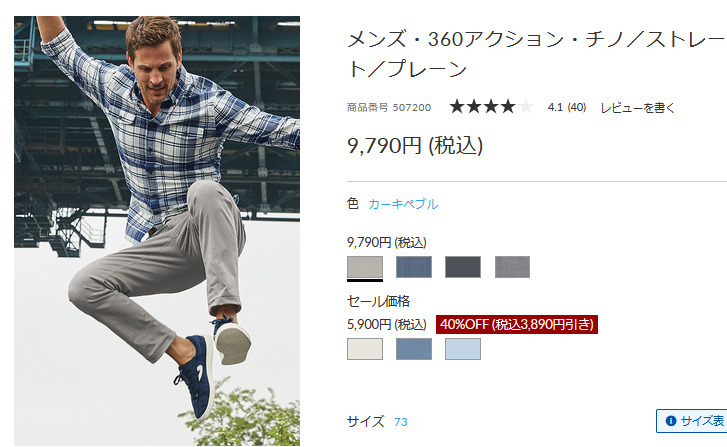Click the star rating display
727x447 pixels.
491,107
